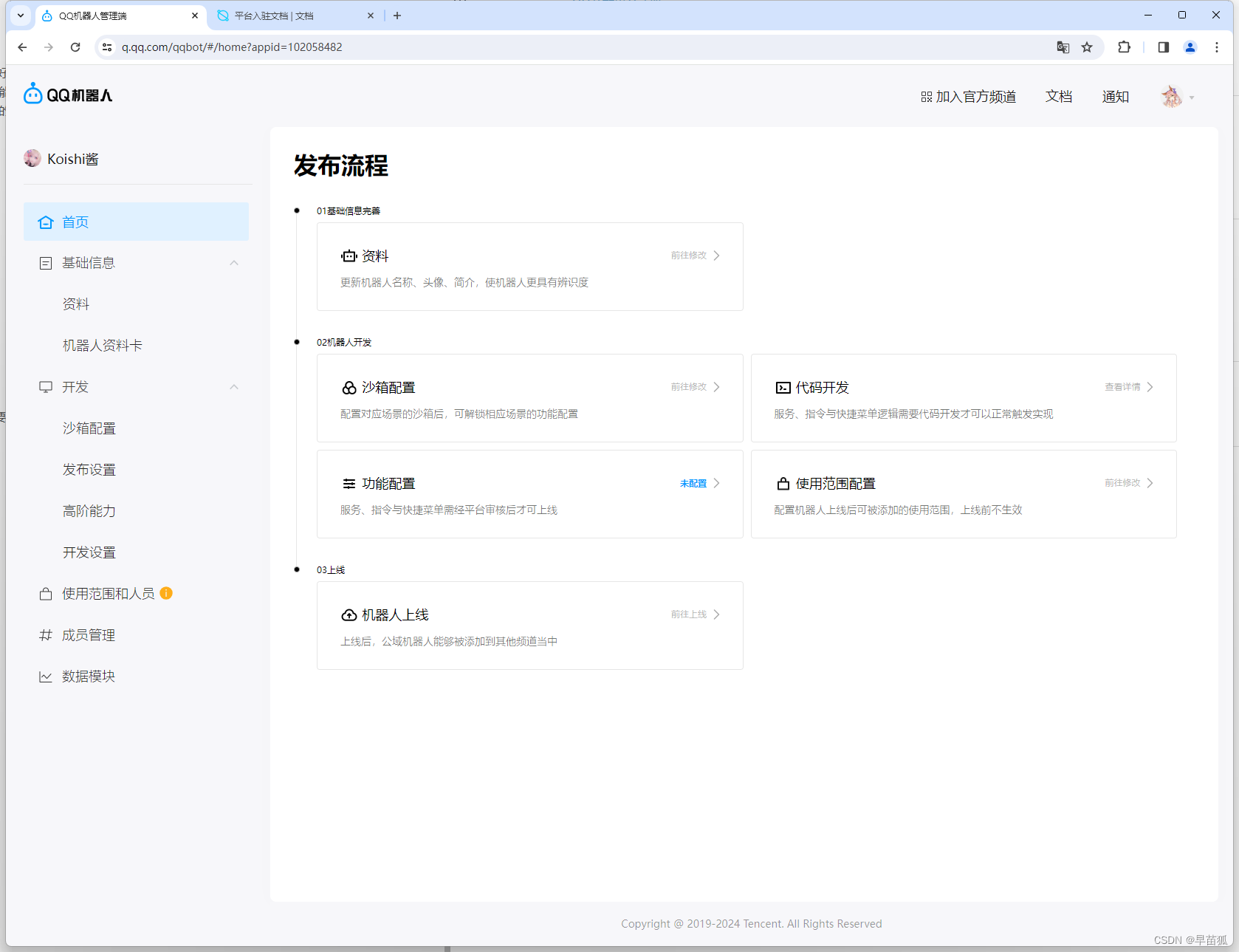Open 发布设置 in the sidebar
This screenshot has height=952, width=1239.
point(89,470)
